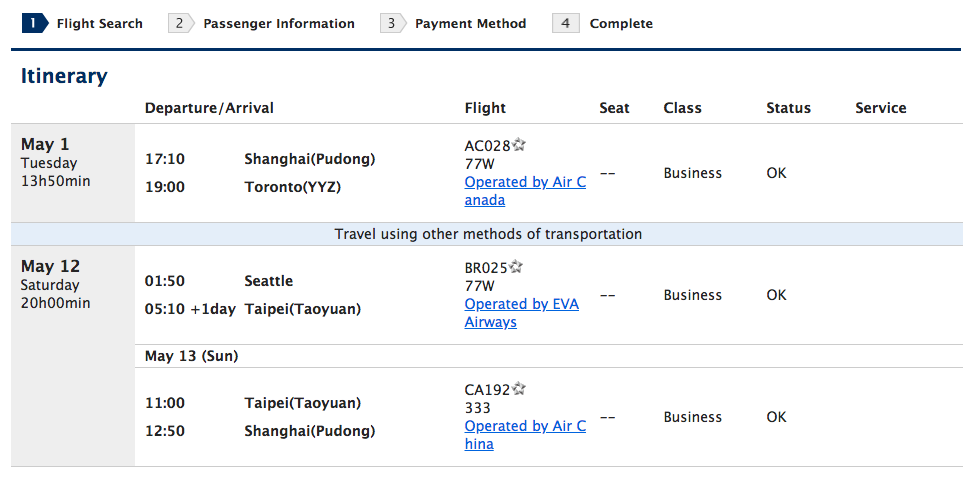Click Star Alliance icon beside CA192
977x482 pixels.
pos(518,389)
